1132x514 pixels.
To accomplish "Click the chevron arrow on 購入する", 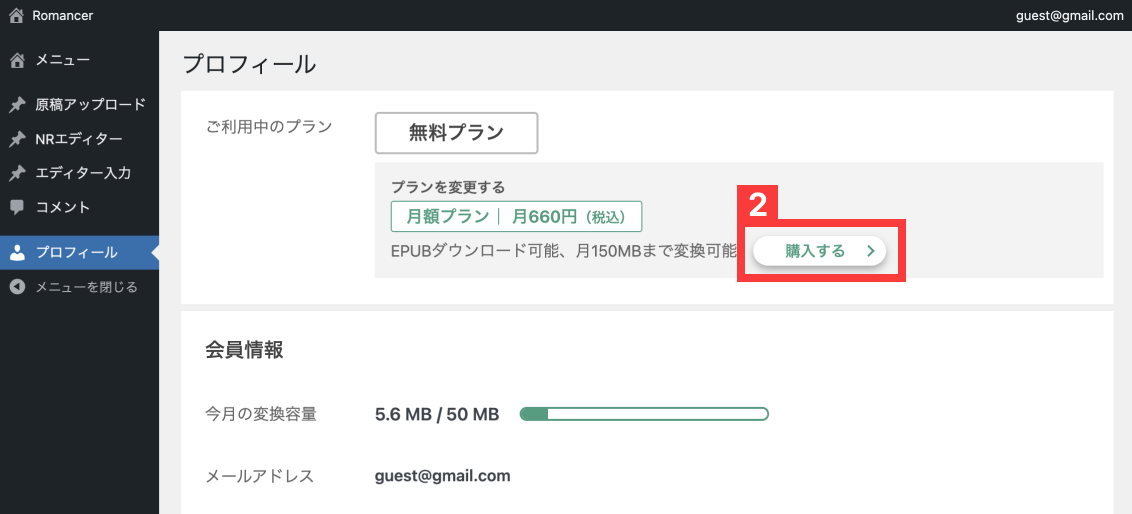I will tap(871, 251).
